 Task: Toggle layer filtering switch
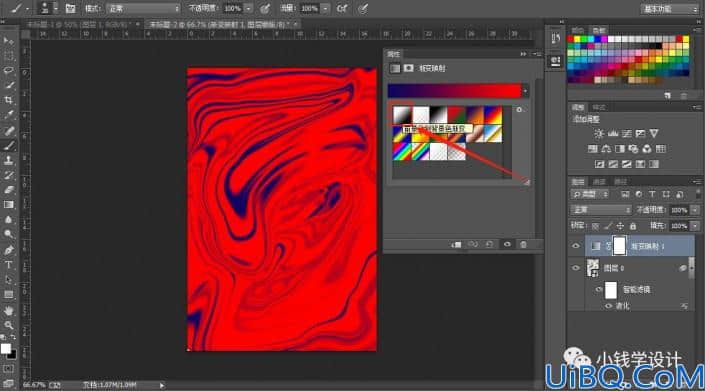pos(697,194)
